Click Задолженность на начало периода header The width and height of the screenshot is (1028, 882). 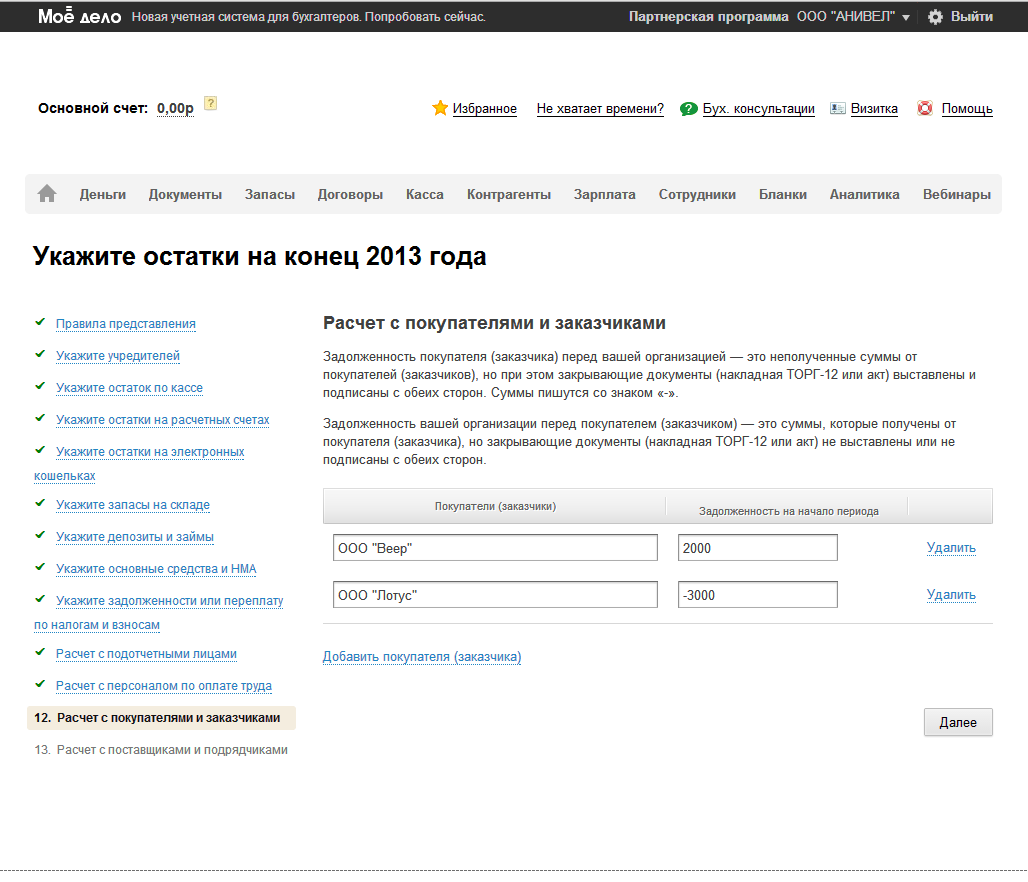click(x=789, y=511)
